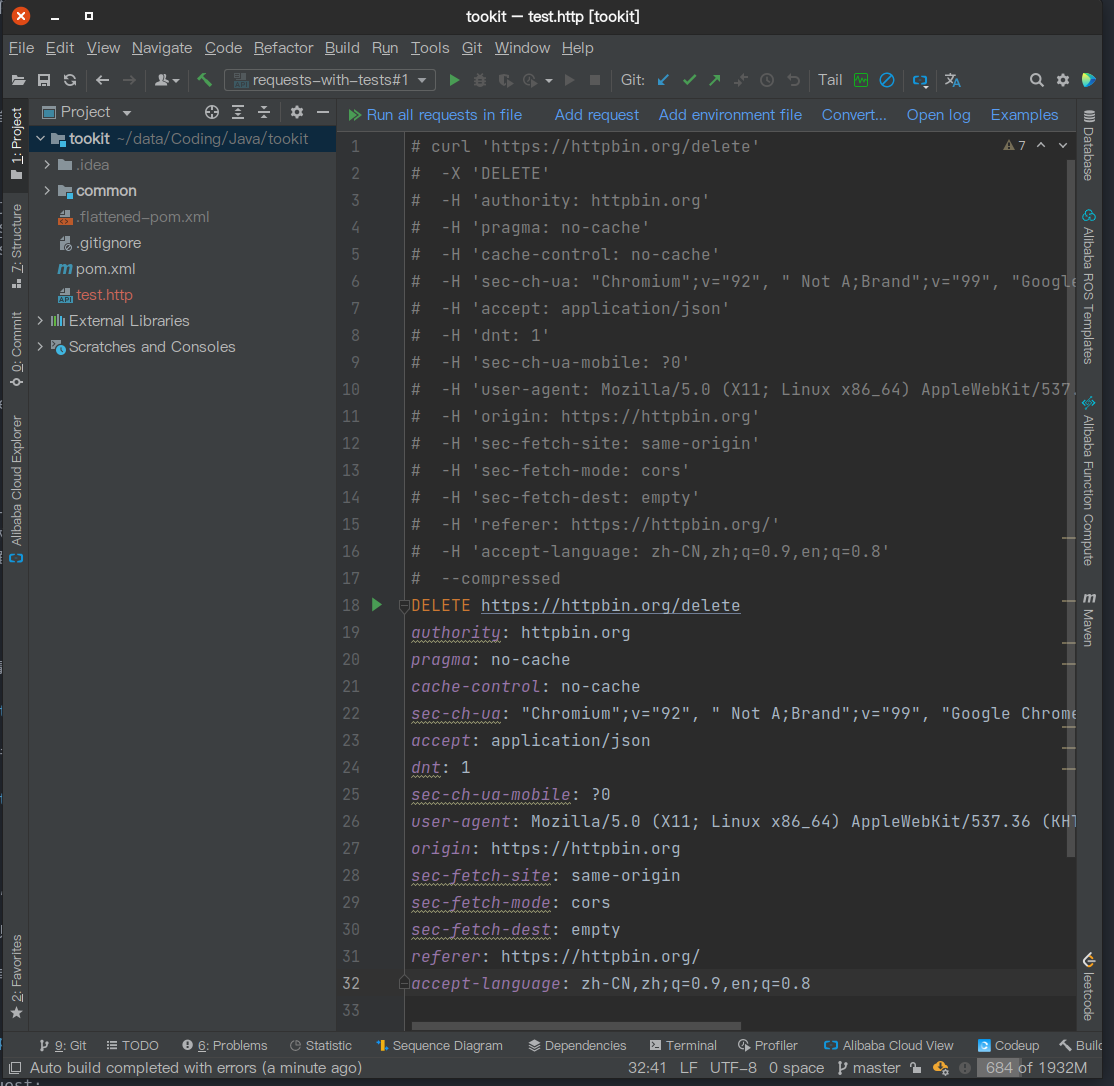The height and width of the screenshot is (1086, 1114).
Task: Toggle the Maven tool window
Action: point(1088,619)
